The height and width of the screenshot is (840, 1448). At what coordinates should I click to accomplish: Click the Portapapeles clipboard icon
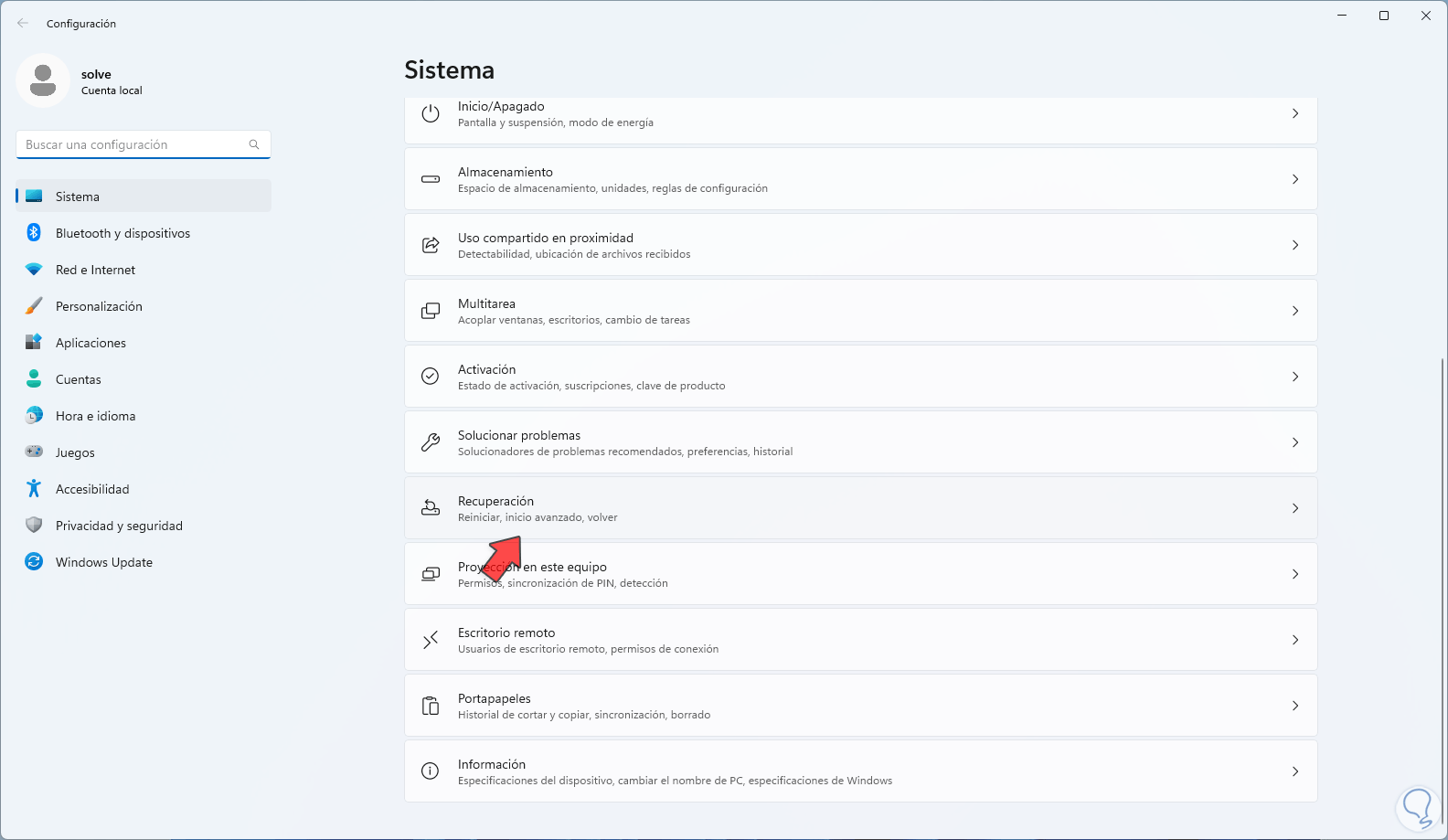tap(431, 706)
